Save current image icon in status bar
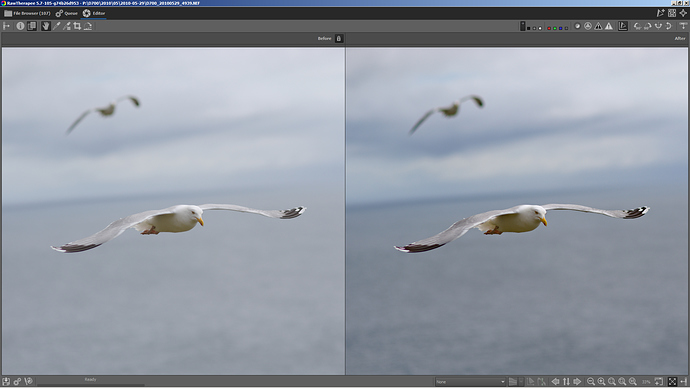The image size is (690, 388). [x=6, y=381]
